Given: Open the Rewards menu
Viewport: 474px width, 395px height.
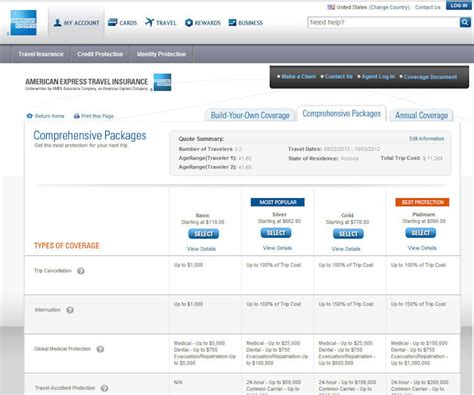Looking at the screenshot, I should 203,23.
